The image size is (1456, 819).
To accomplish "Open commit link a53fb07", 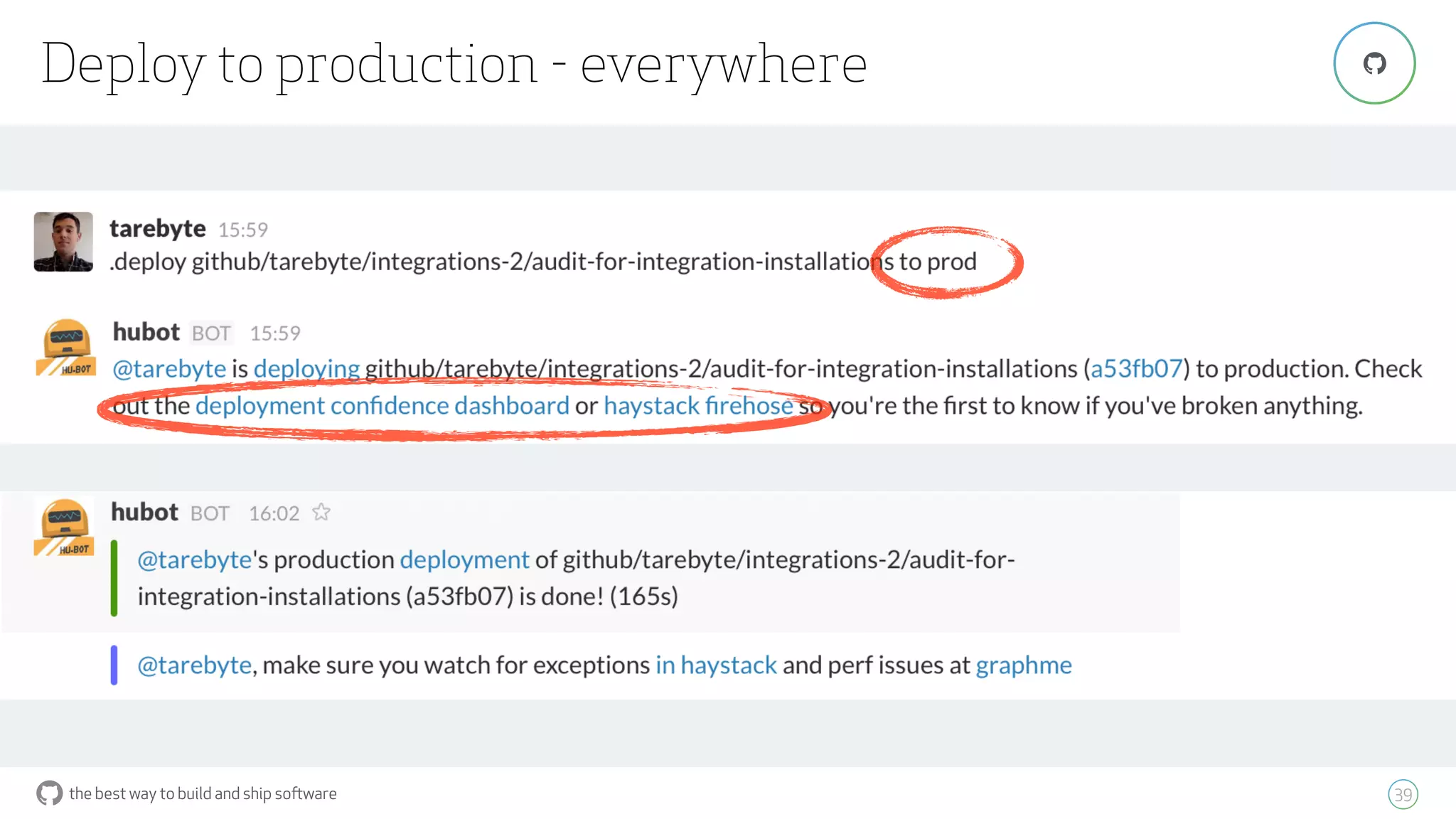I will [1136, 368].
